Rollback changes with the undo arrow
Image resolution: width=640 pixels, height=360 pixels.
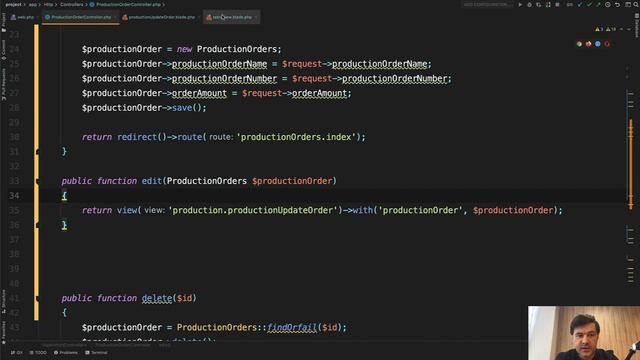(x=618, y=4)
